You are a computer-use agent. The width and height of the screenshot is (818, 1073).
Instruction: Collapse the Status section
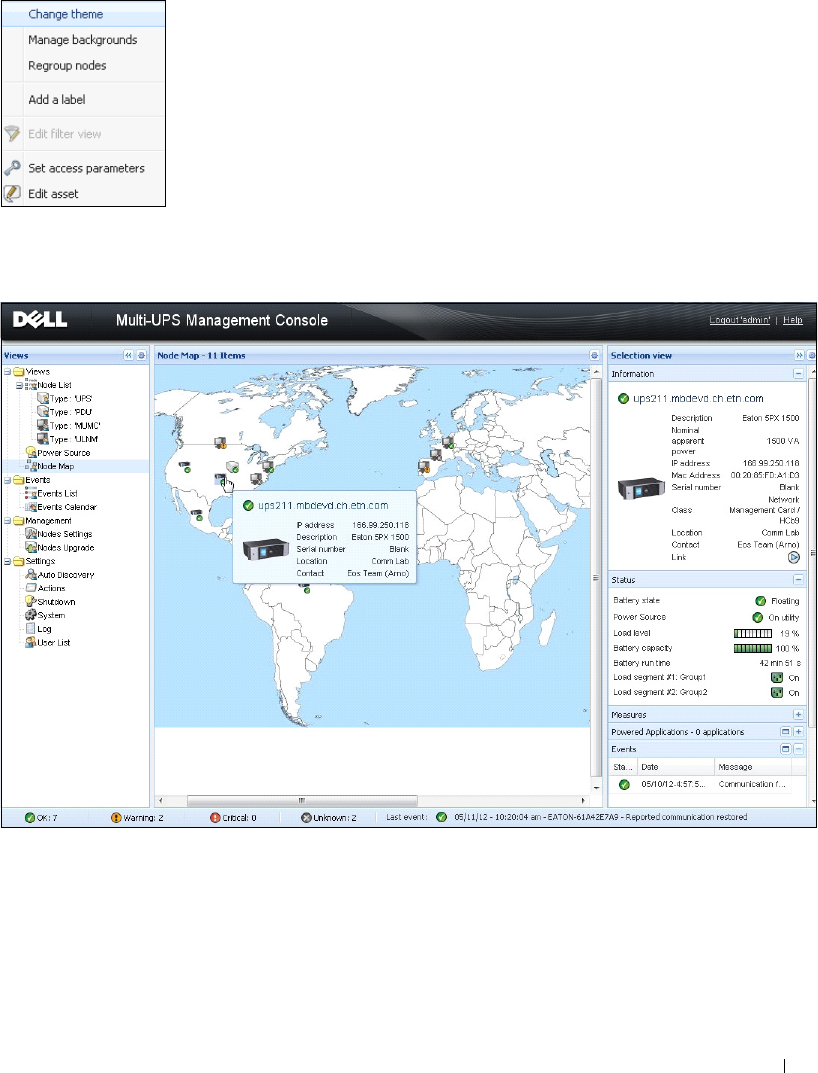pos(798,579)
